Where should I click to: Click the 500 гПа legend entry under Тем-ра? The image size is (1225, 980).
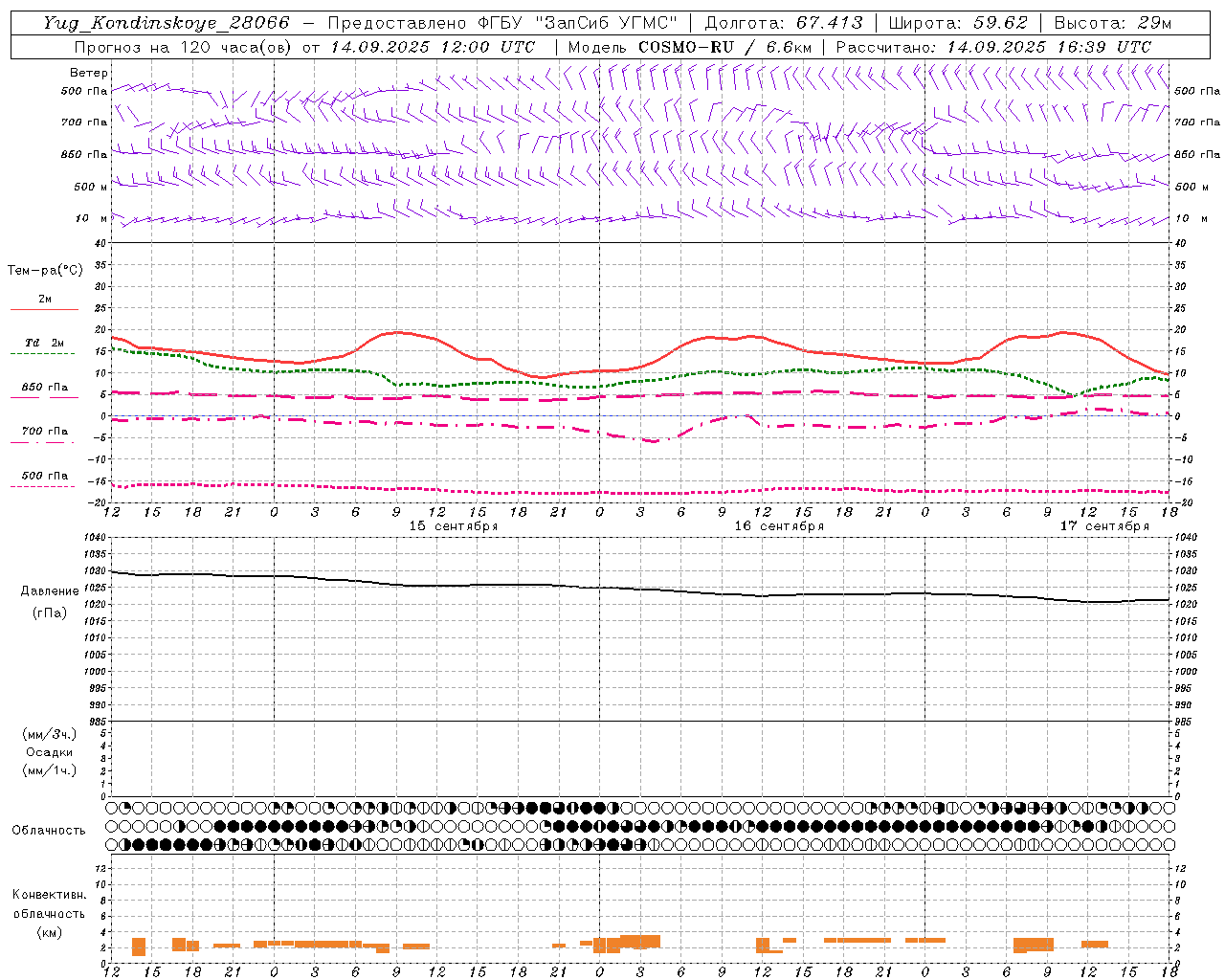(45, 476)
